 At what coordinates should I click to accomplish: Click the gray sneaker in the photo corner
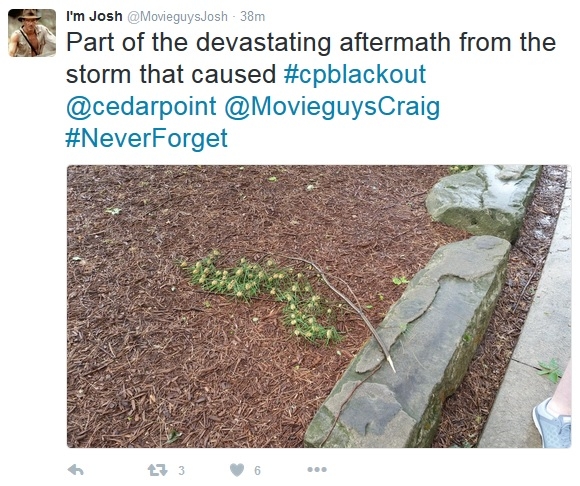click(552, 425)
